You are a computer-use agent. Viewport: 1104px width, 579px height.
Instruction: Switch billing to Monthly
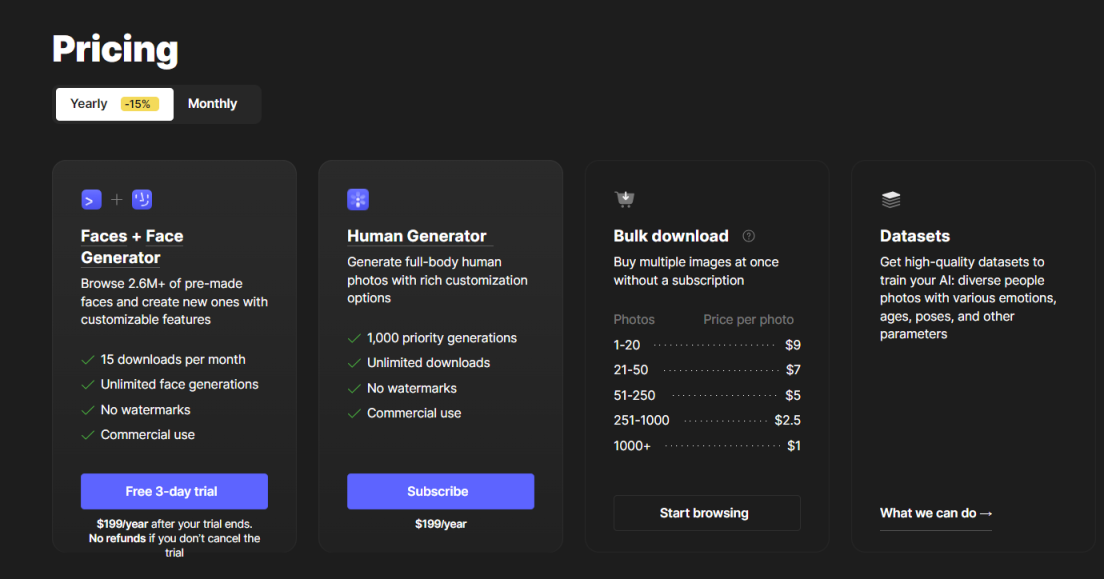pos(212,104)
